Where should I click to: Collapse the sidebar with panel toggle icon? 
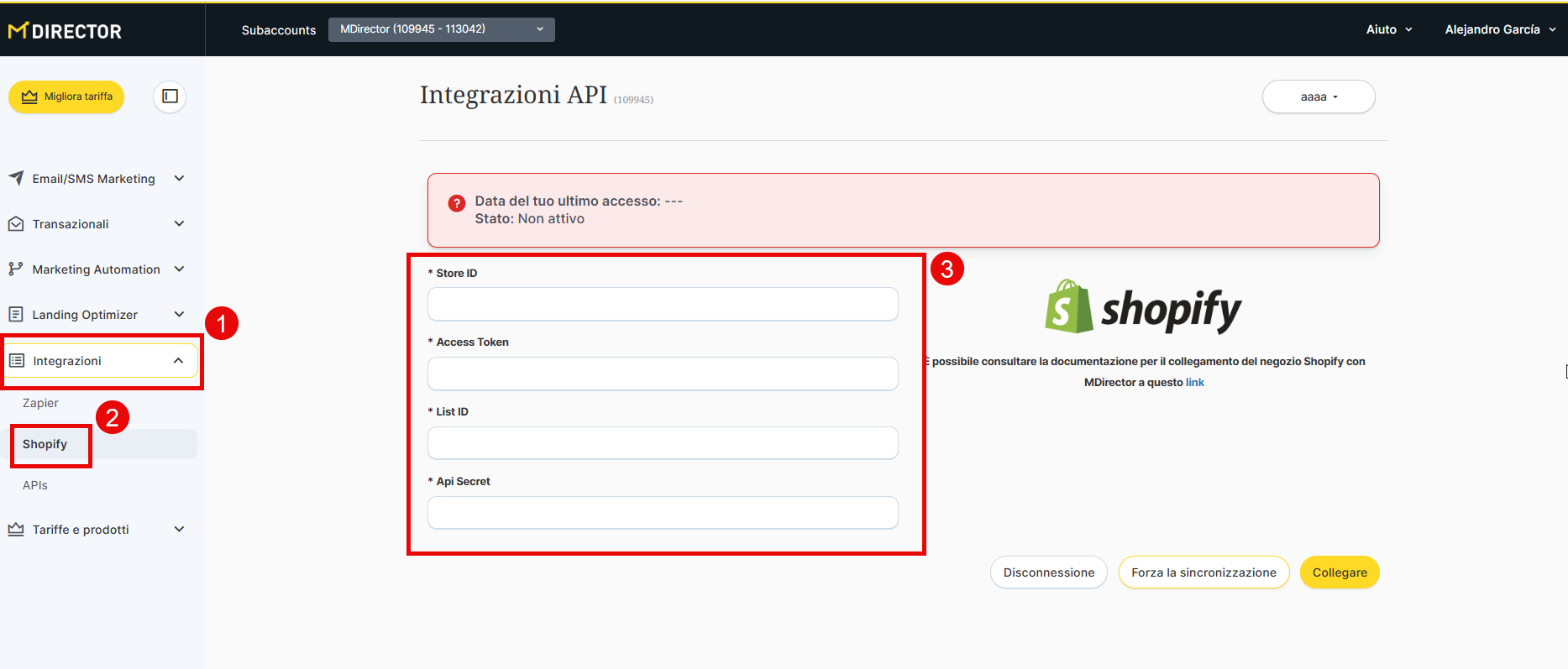click(170, 97)
